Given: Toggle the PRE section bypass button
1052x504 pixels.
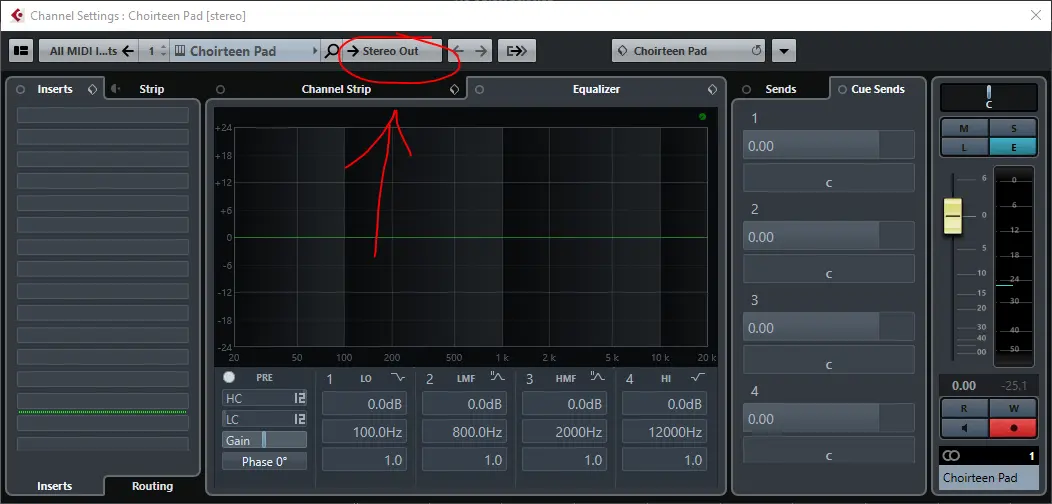Looking at the screenshot, I should tap(229, 377).
